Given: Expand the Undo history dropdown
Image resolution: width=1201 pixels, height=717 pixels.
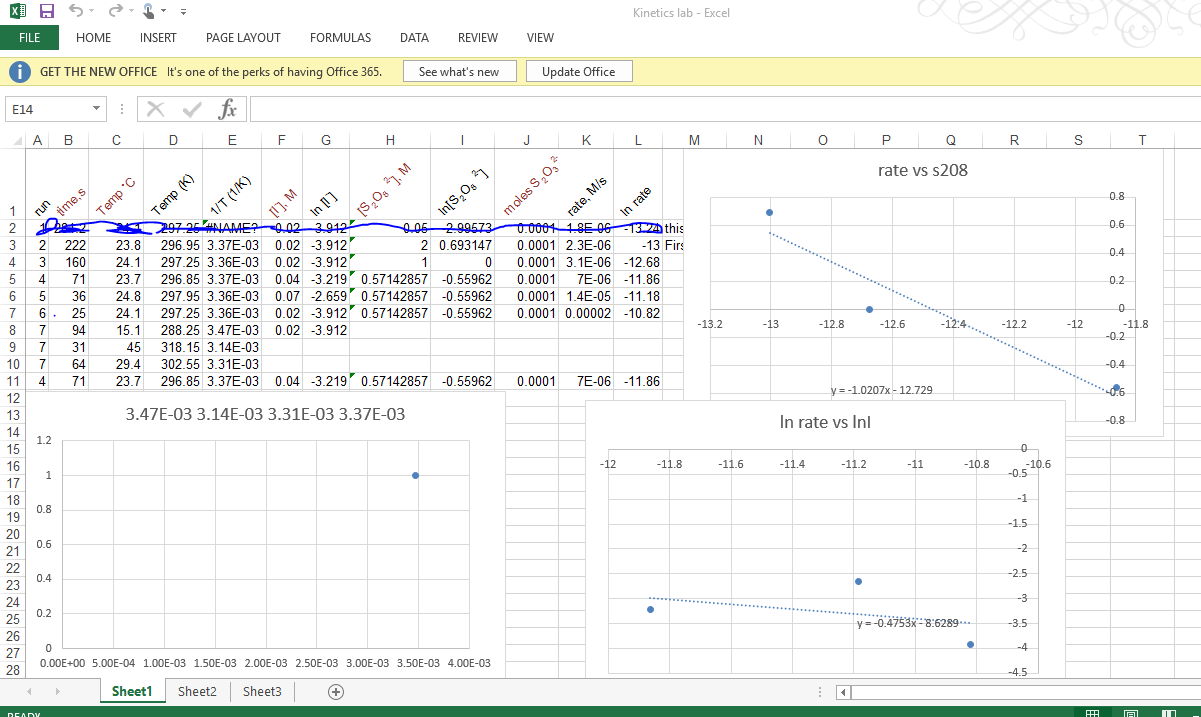Looking at the screenshot, I should point(89,11).
